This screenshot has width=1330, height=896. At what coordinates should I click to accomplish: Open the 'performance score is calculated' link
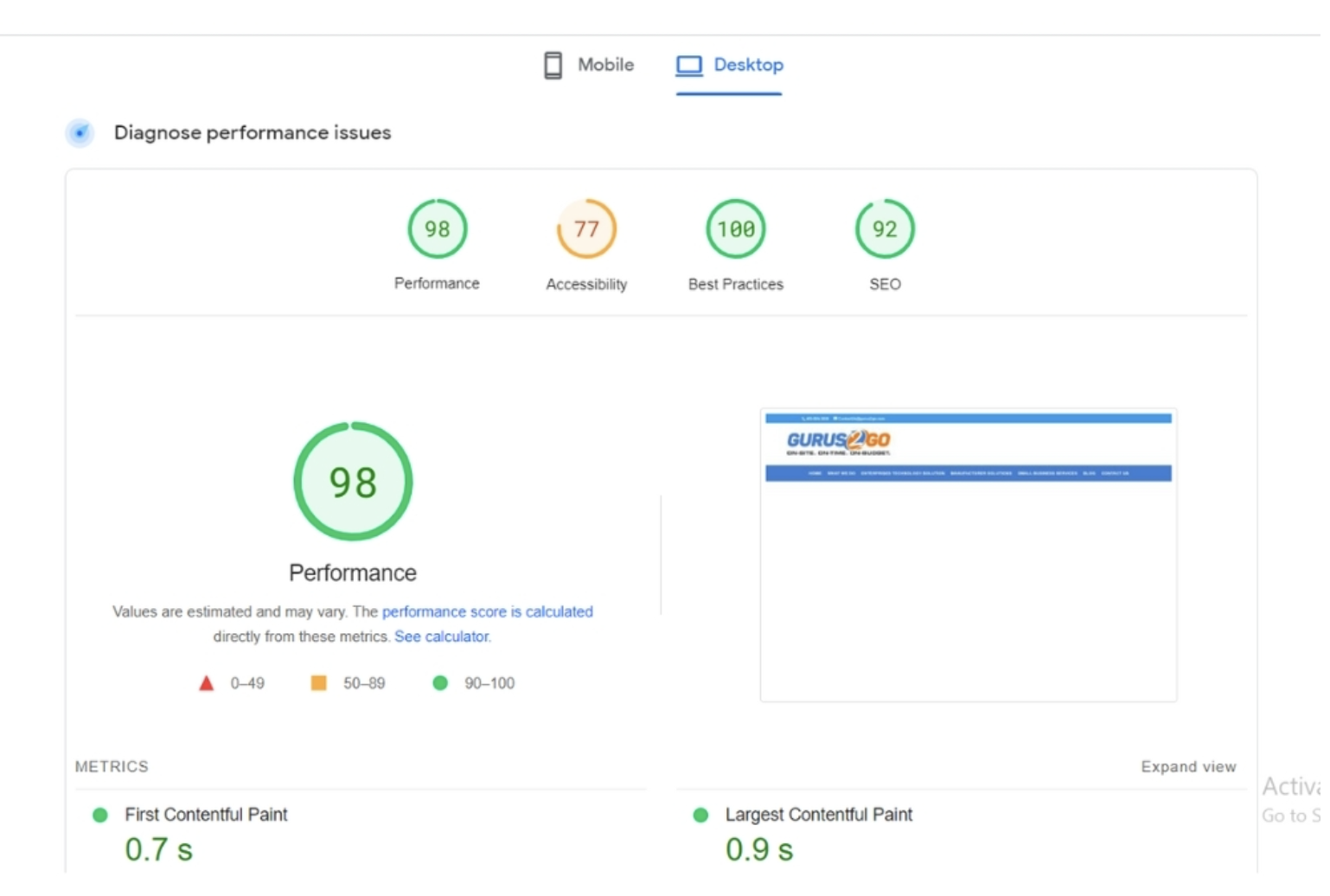click(x=488, y=611)
